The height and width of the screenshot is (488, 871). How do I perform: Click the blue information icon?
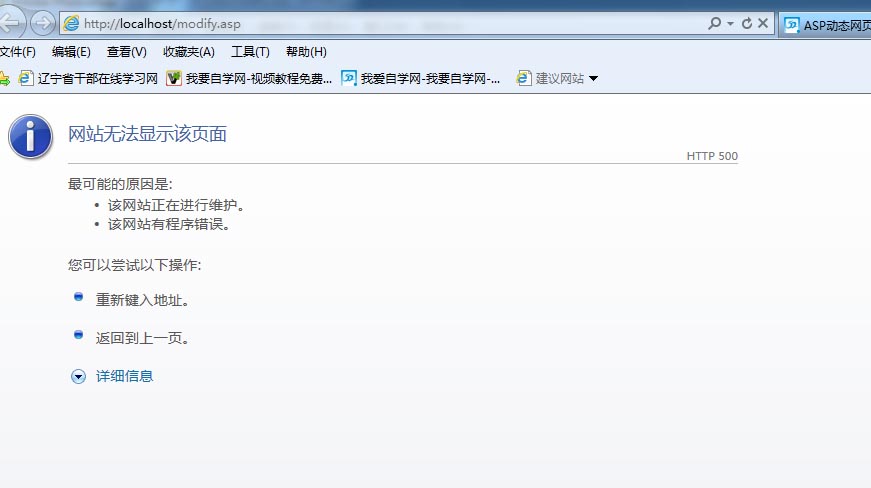pyautogui.click(x=31, y=137)
